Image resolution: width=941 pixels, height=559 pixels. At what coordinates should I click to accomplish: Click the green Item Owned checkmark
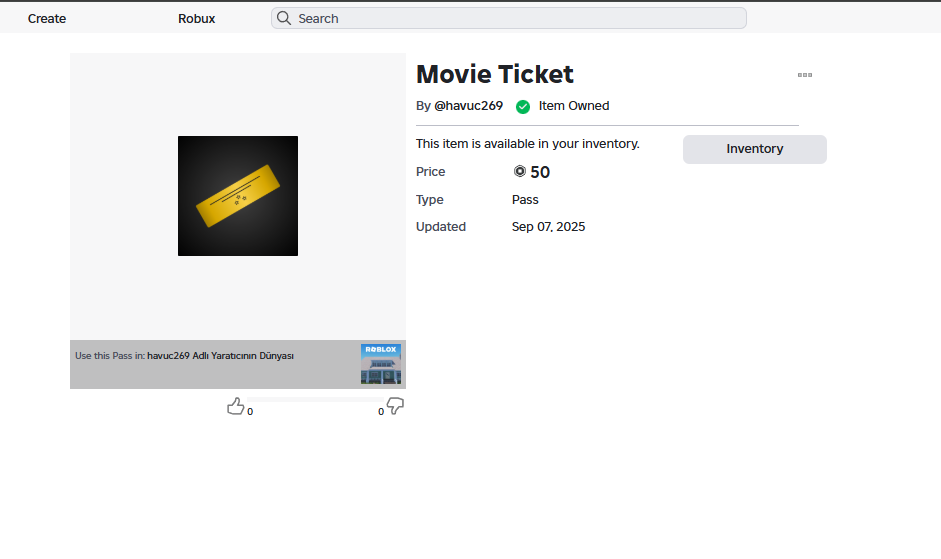click(523, 106)
